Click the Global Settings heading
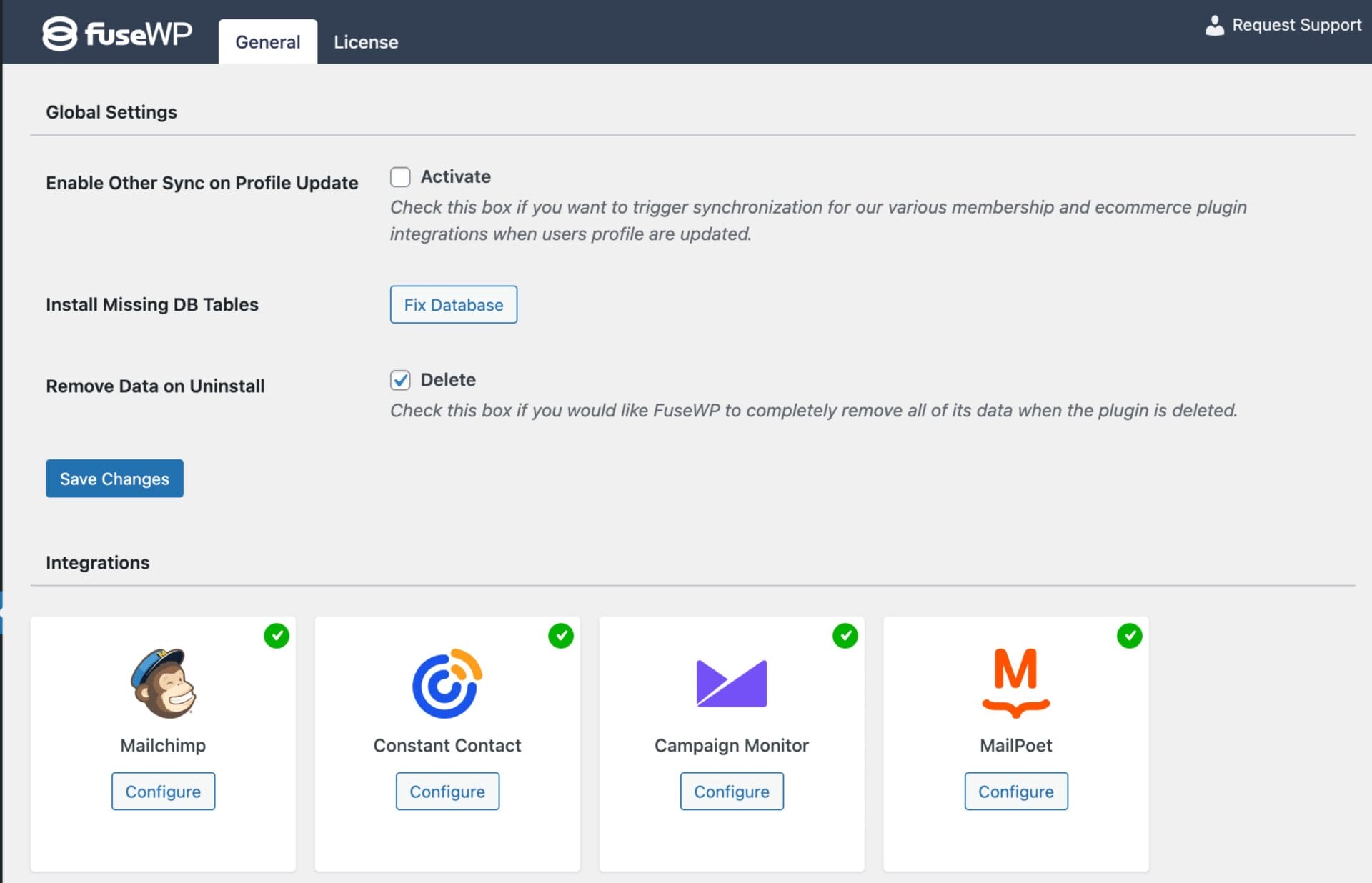The image size is (1372, 883). coord(111,112)
